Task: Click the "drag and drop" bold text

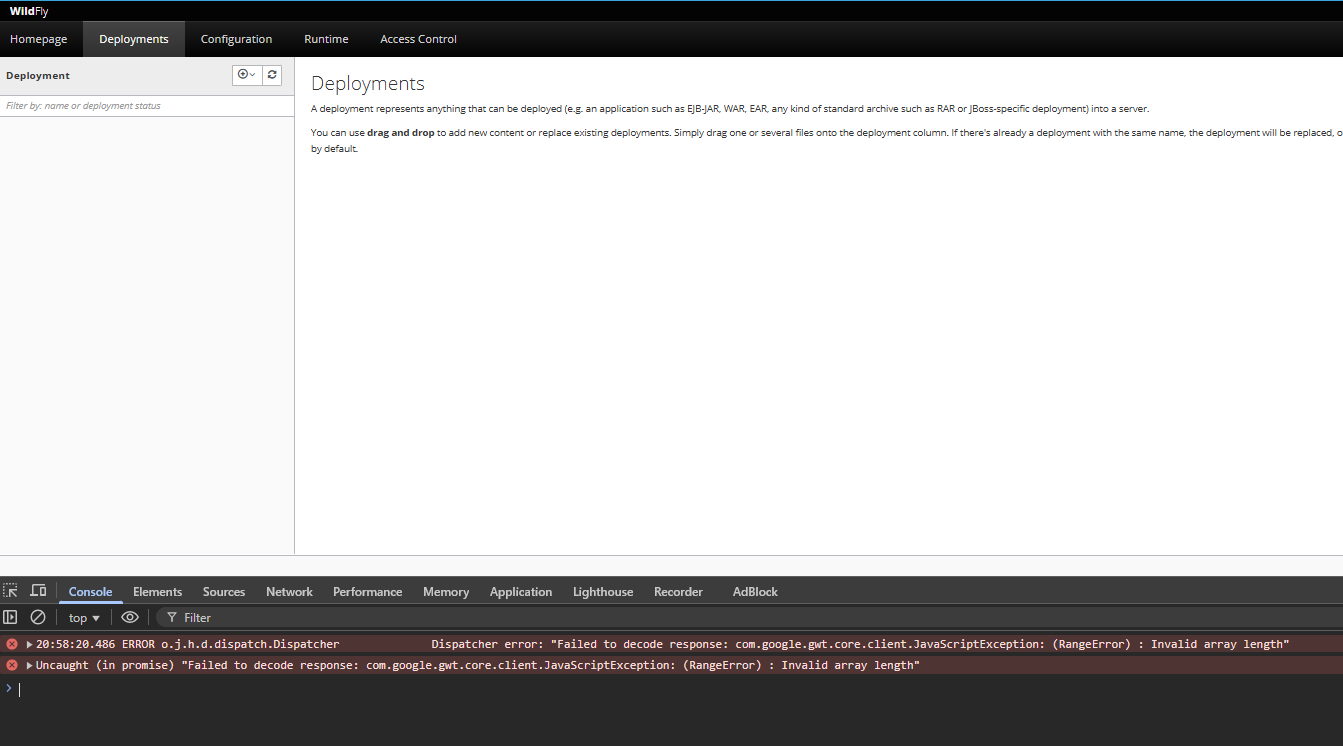Action: (x=401, y=132)
